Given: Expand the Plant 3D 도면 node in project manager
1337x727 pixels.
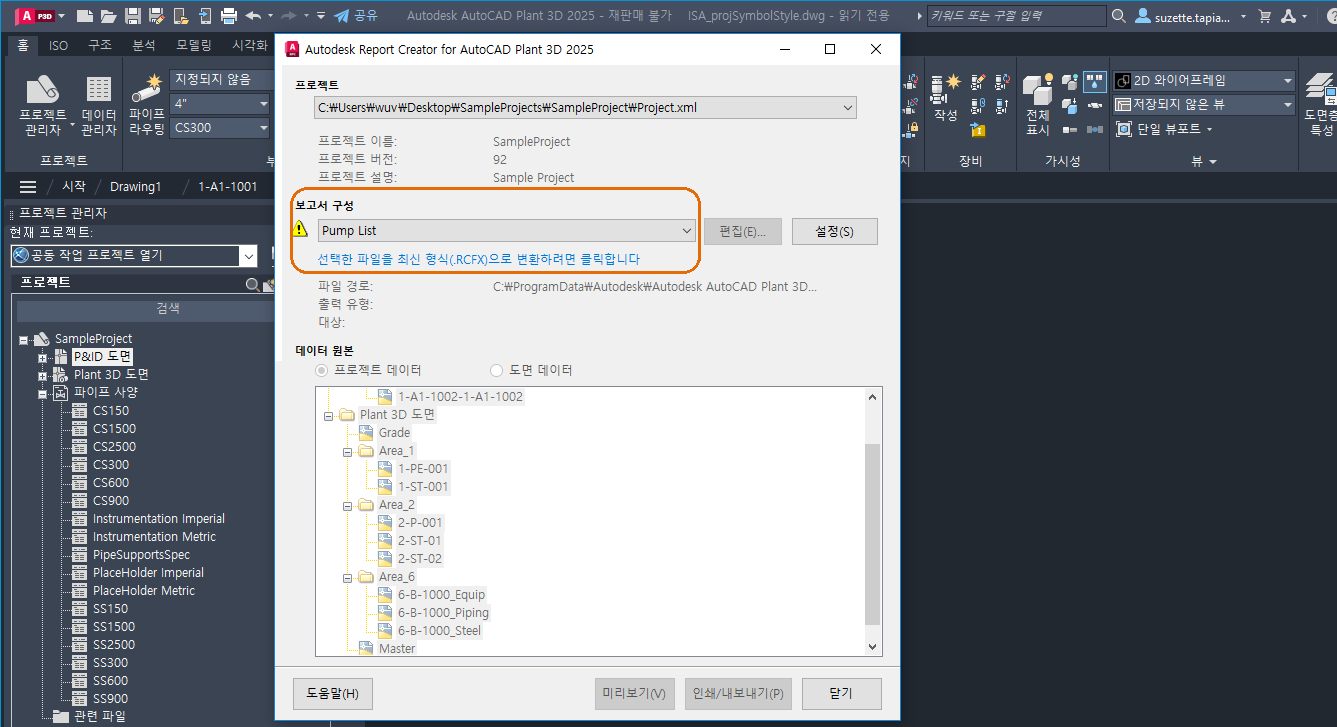Looking at the screenshot, I should (43, 375).
